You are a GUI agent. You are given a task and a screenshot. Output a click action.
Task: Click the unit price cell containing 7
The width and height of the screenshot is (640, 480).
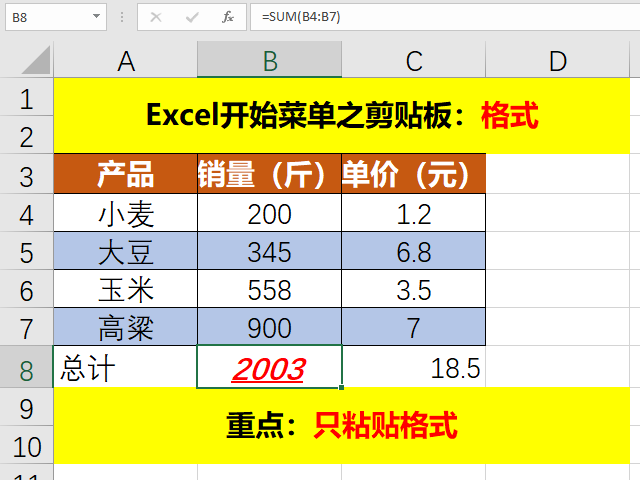tap(413, 327)
